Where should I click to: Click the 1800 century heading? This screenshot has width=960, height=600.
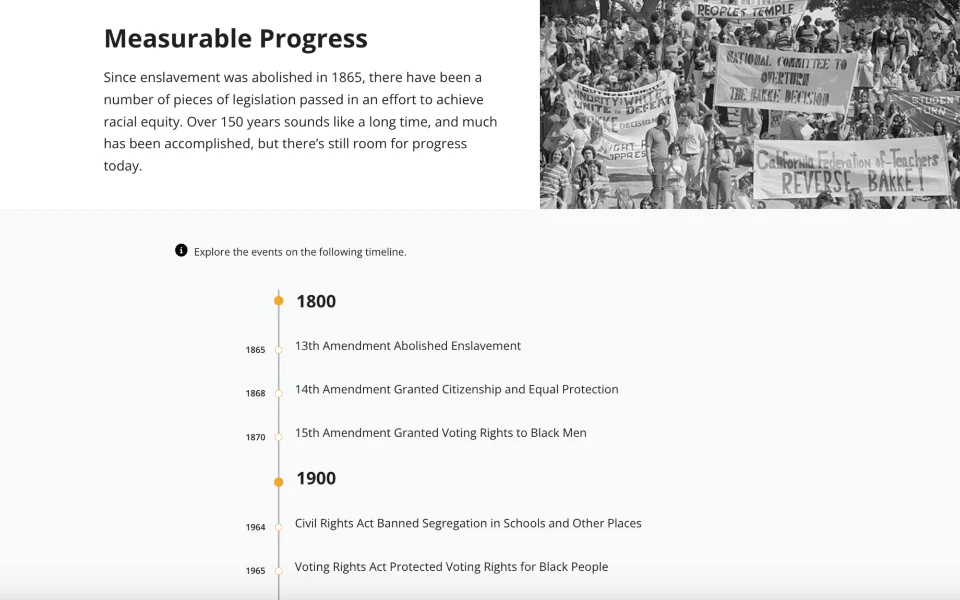coord(316,301)
